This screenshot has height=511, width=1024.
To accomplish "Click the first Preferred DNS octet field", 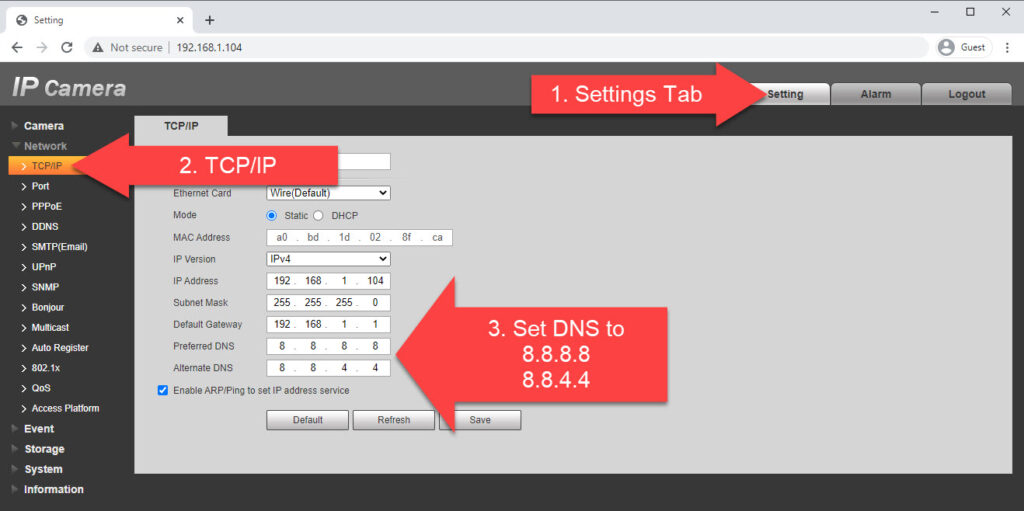I will pyautogui.click(x=281, y=347).
